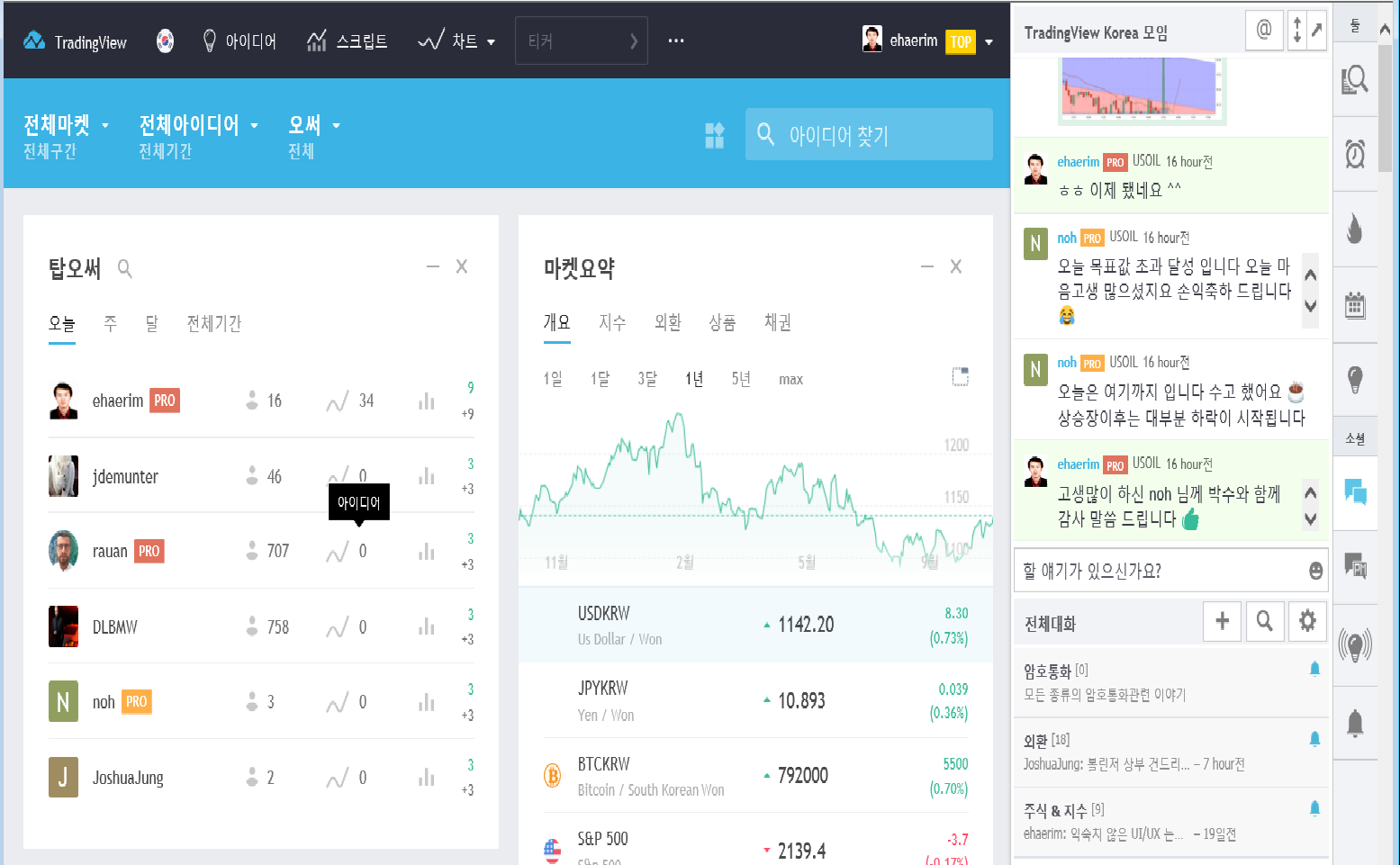Click the emoji button in chat input

[1315, 571]
